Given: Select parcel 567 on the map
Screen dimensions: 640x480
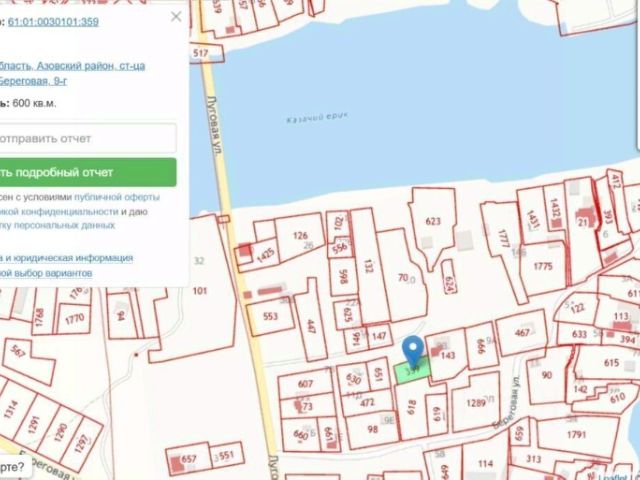Looking at the screenshot, I should click(17, 351).
